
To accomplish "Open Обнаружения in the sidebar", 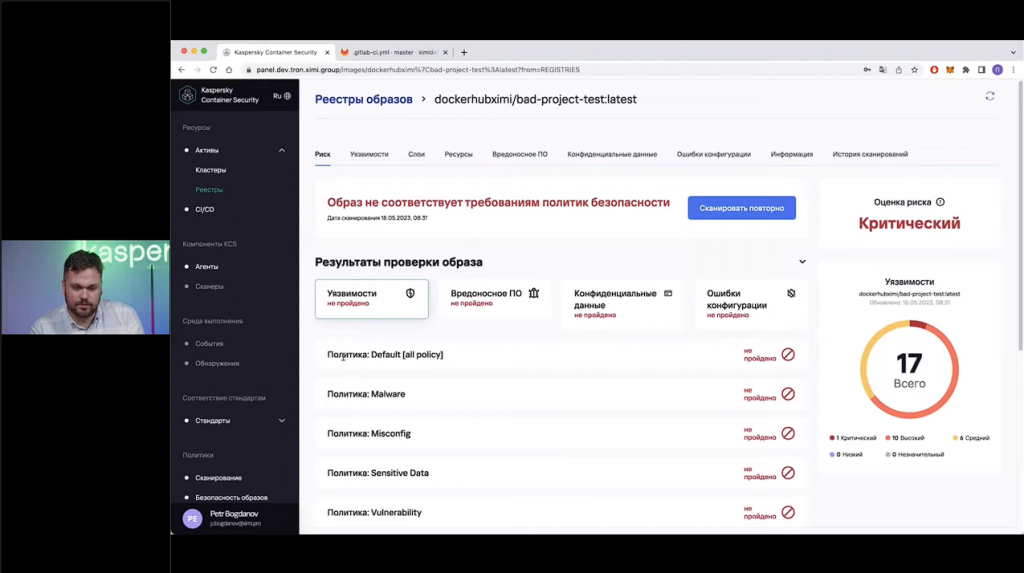I will coord(217,363).
